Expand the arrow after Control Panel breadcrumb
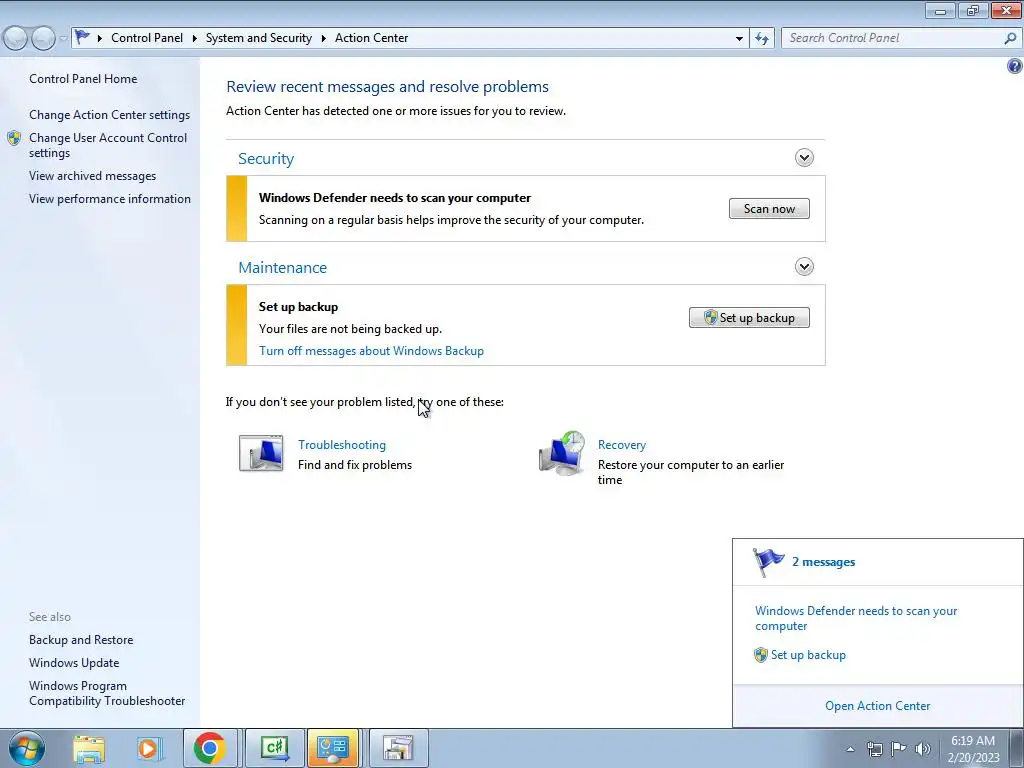Image resolution: width=1024 pixels, height=768 pixels. tap(194, 38)
